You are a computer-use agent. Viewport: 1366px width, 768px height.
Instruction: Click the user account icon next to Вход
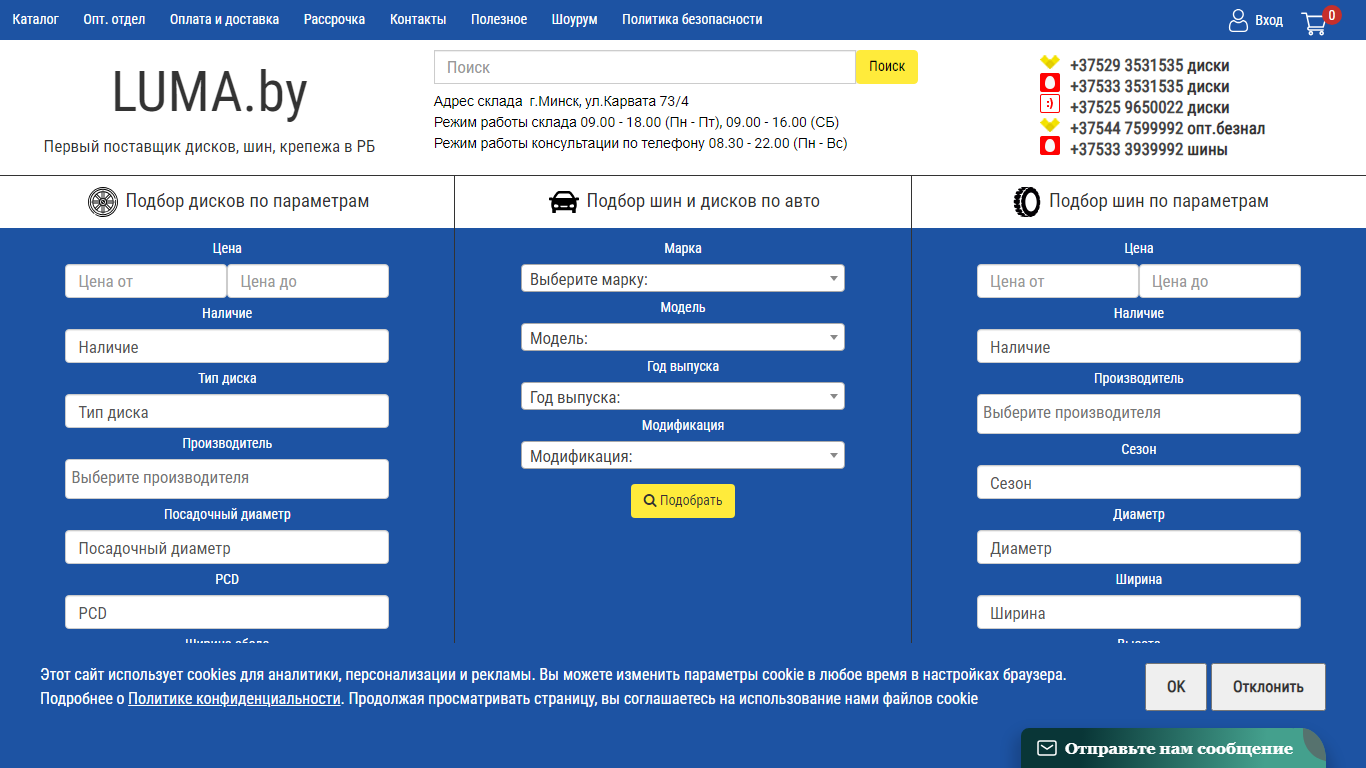[1238, 20]
